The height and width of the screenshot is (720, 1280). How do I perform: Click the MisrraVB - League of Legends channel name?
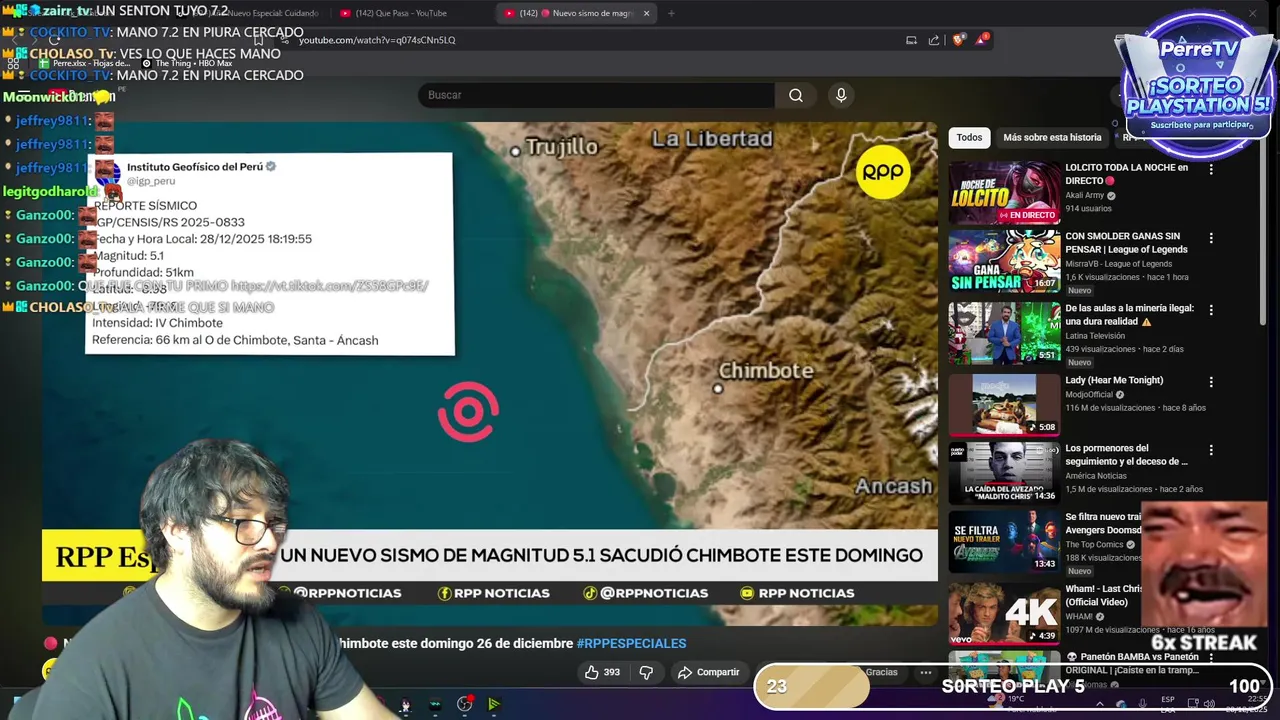[1118, 264]
